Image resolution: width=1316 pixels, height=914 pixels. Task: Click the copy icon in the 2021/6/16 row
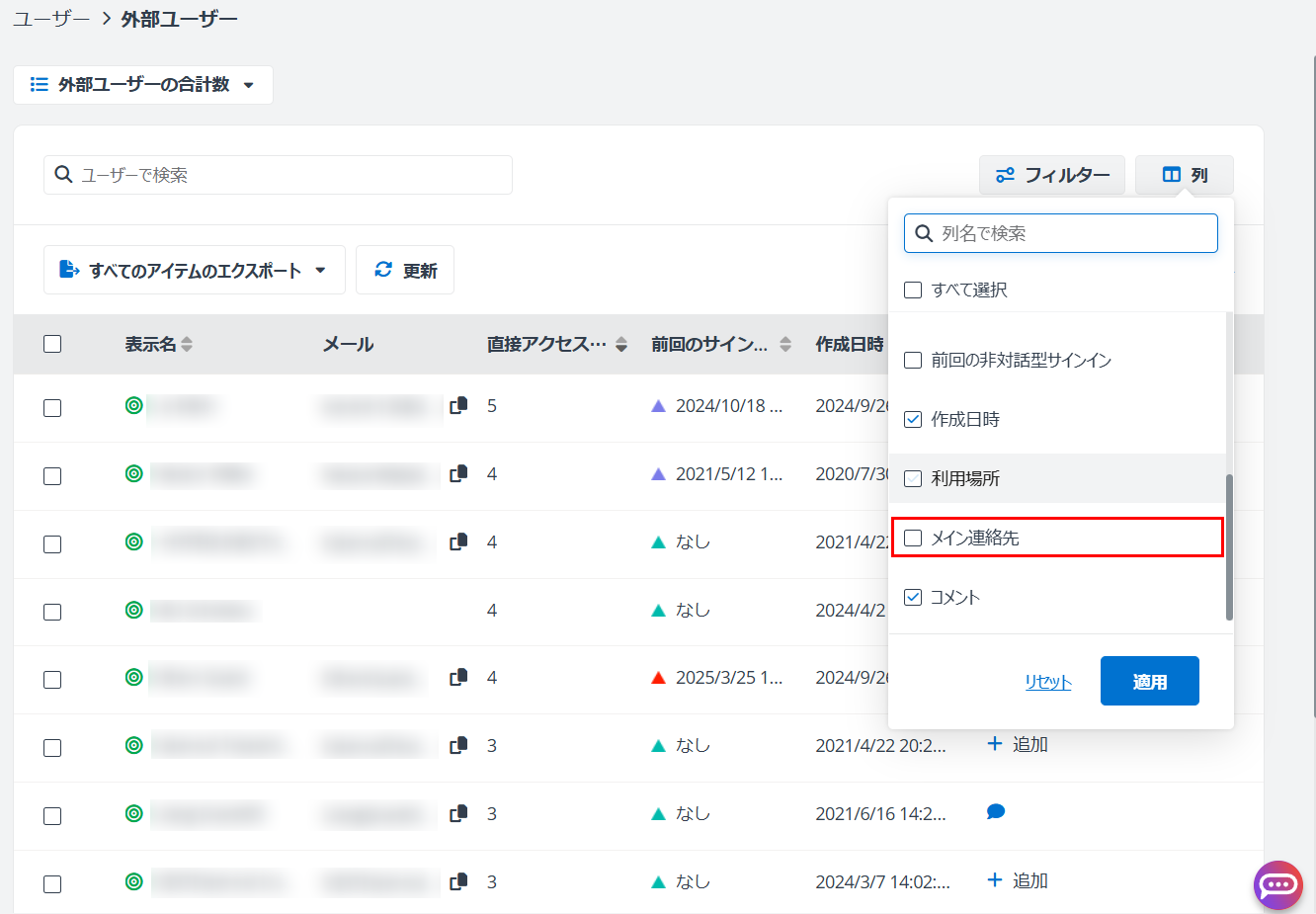click(x=458, y=814)
